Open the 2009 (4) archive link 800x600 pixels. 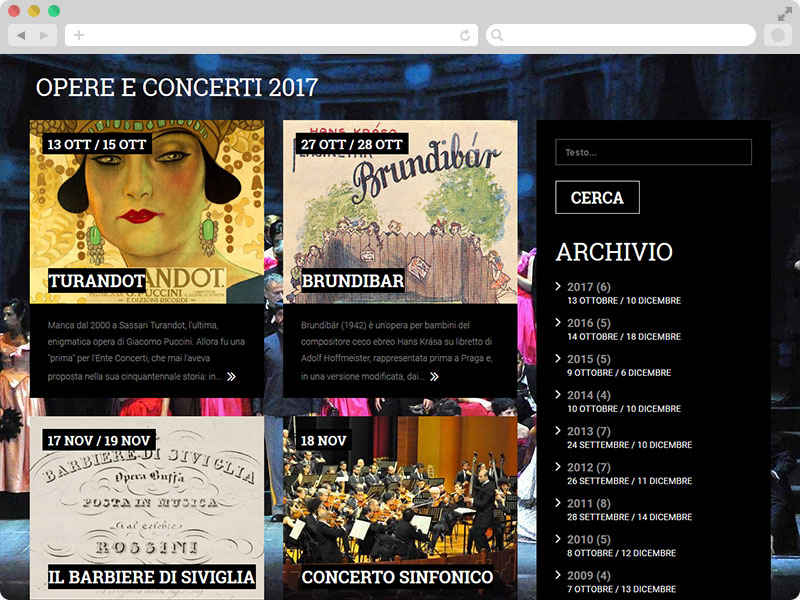click(x=589, y=576)
